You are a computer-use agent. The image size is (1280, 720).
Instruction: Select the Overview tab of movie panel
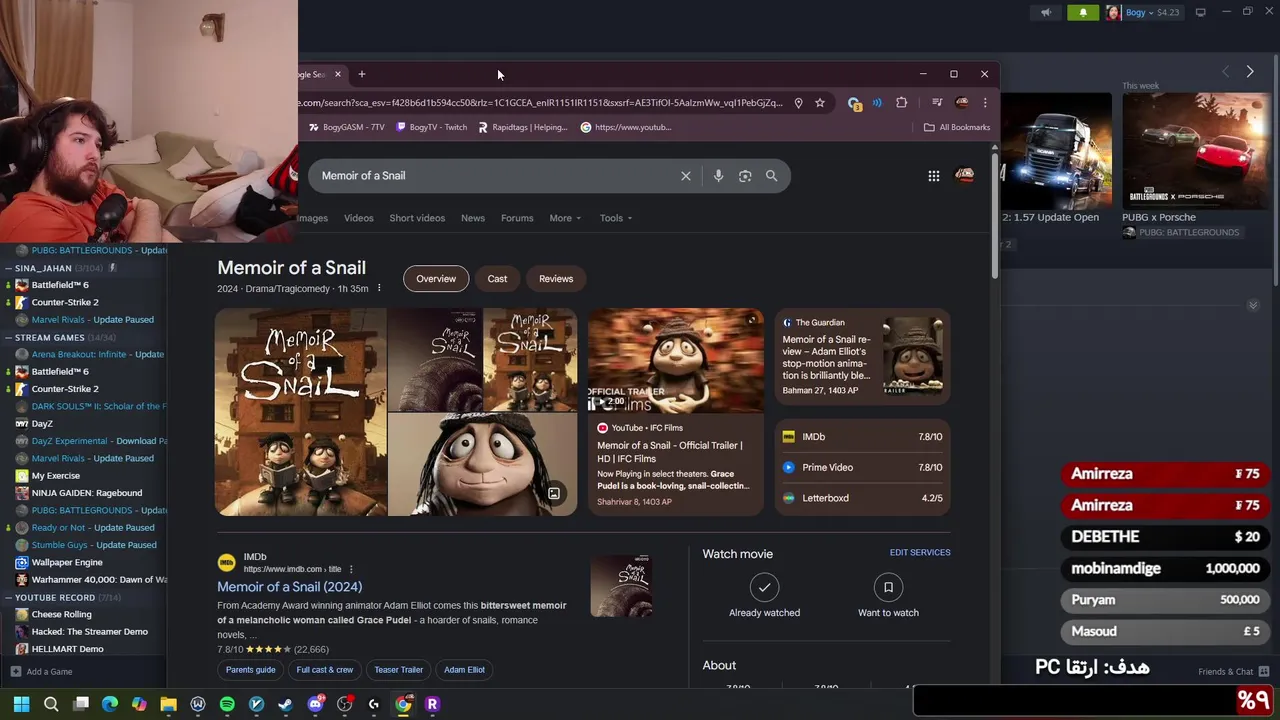click(436, 279)
